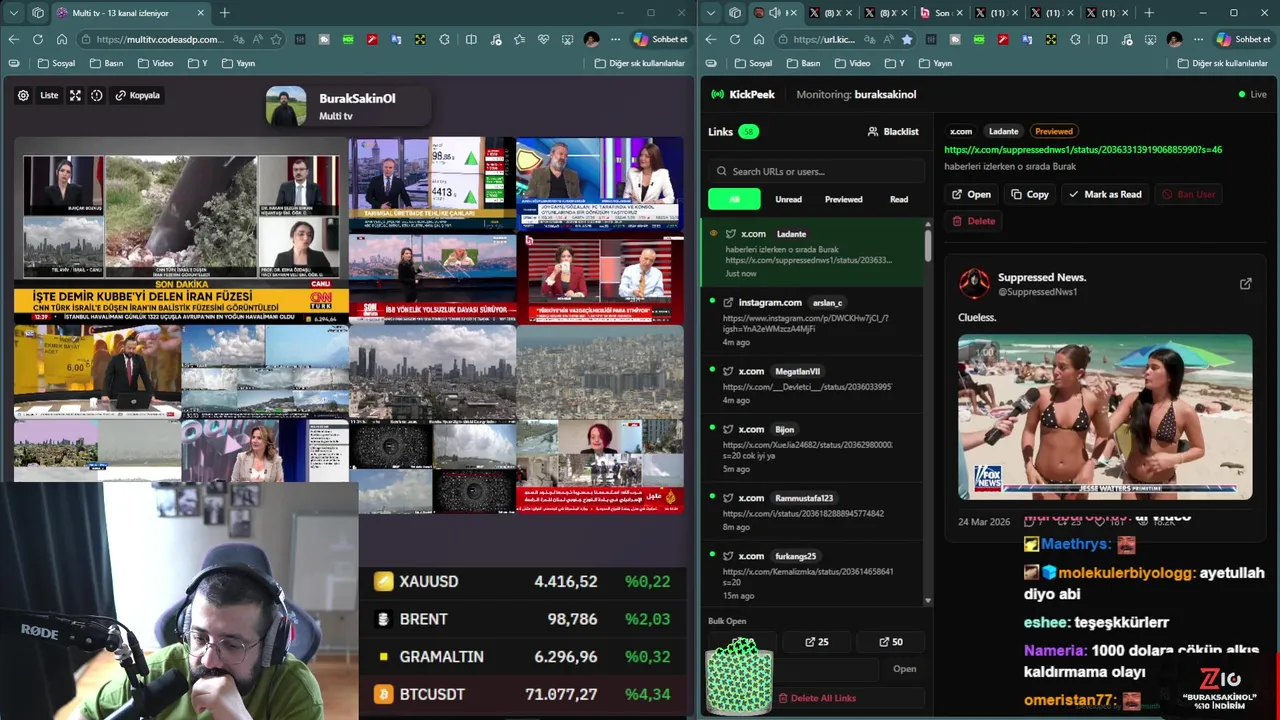Open Diğer sık kullanılanlar folder in left window
Viewport: 1280px width, 720px height.
[x=640, y=63]
